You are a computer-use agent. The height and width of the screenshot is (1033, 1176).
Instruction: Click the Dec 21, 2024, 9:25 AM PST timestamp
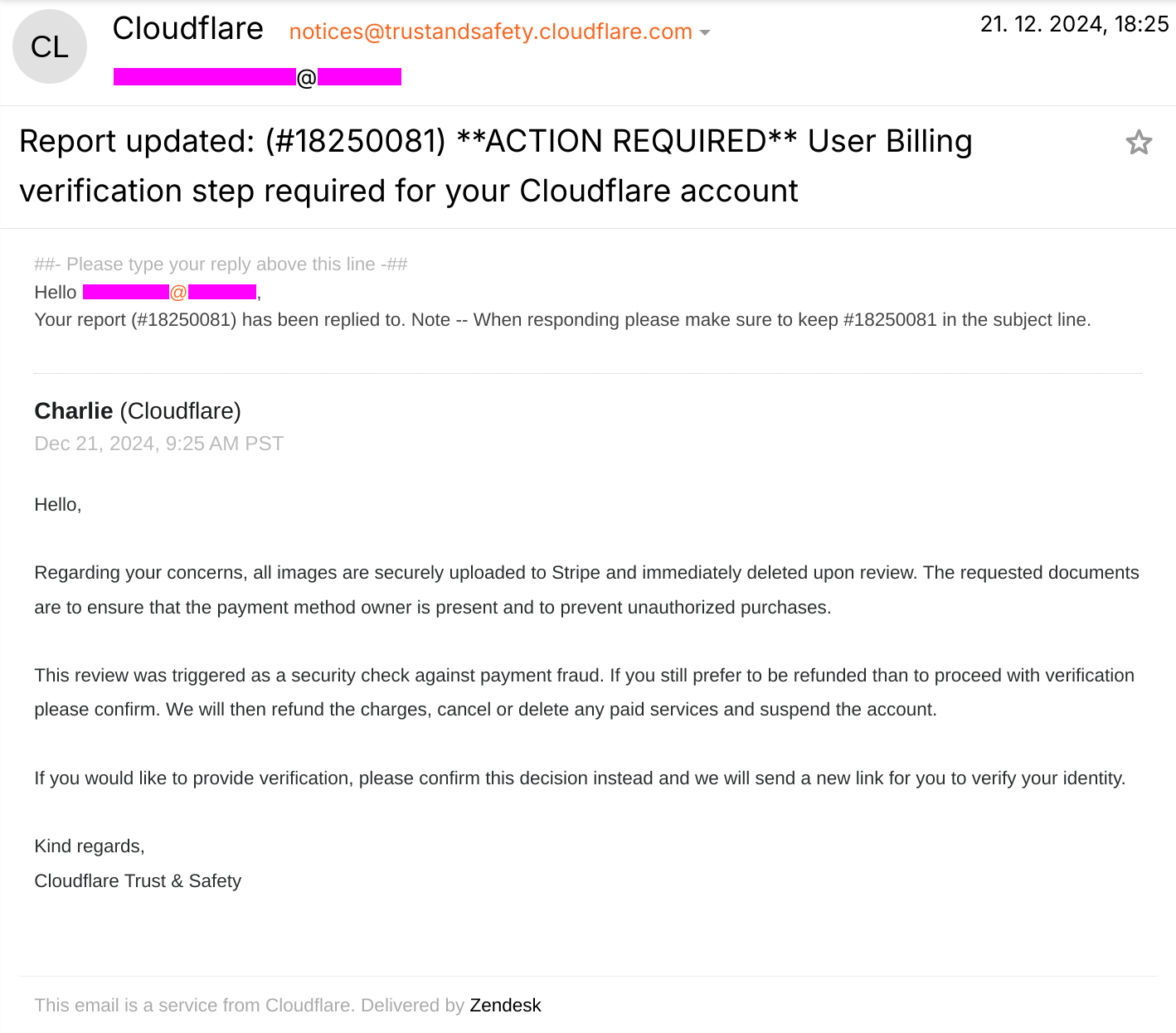(x=159, y=444)
